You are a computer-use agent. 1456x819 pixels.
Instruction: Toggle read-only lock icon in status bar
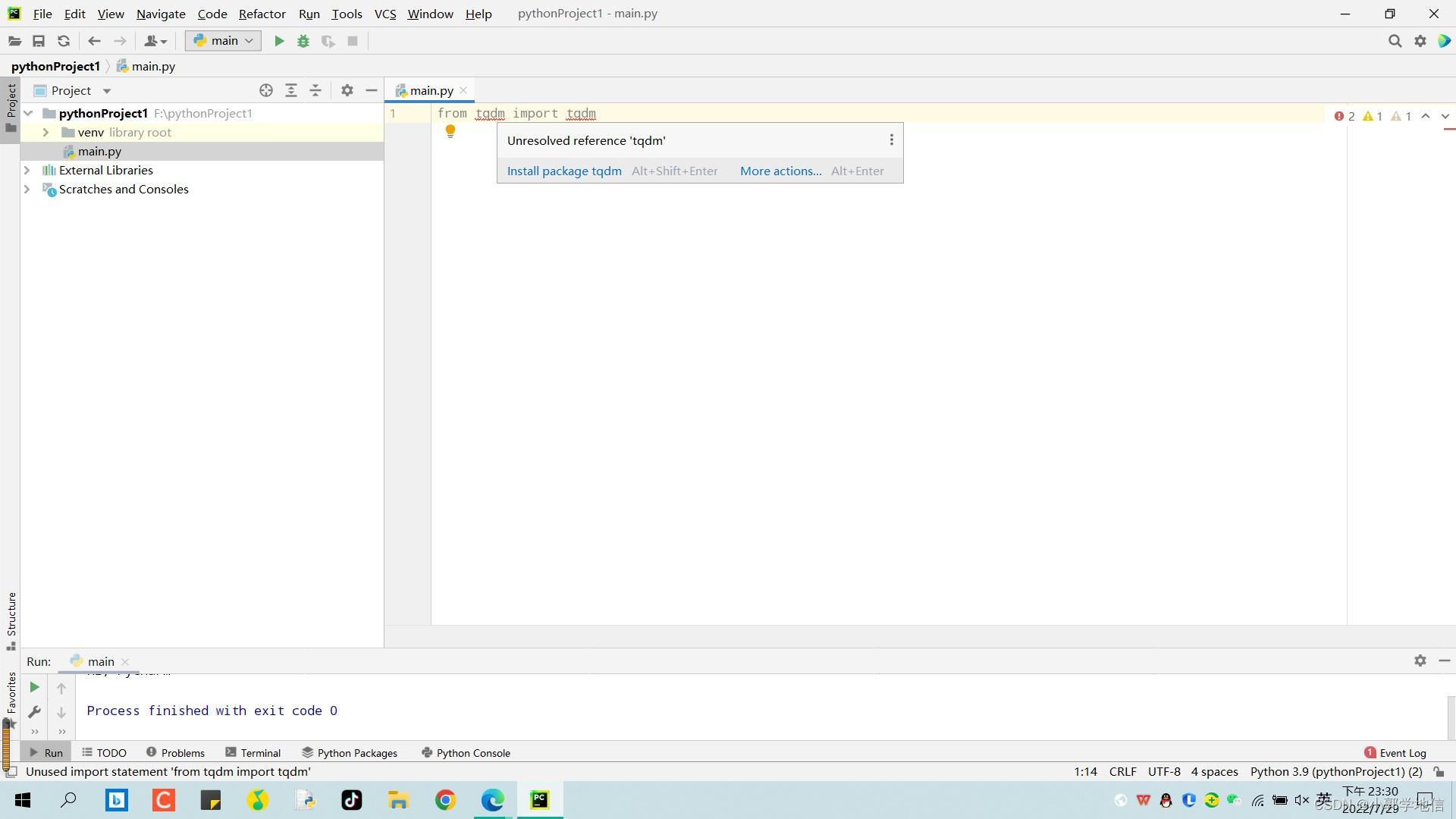(x=1439, y=772)
